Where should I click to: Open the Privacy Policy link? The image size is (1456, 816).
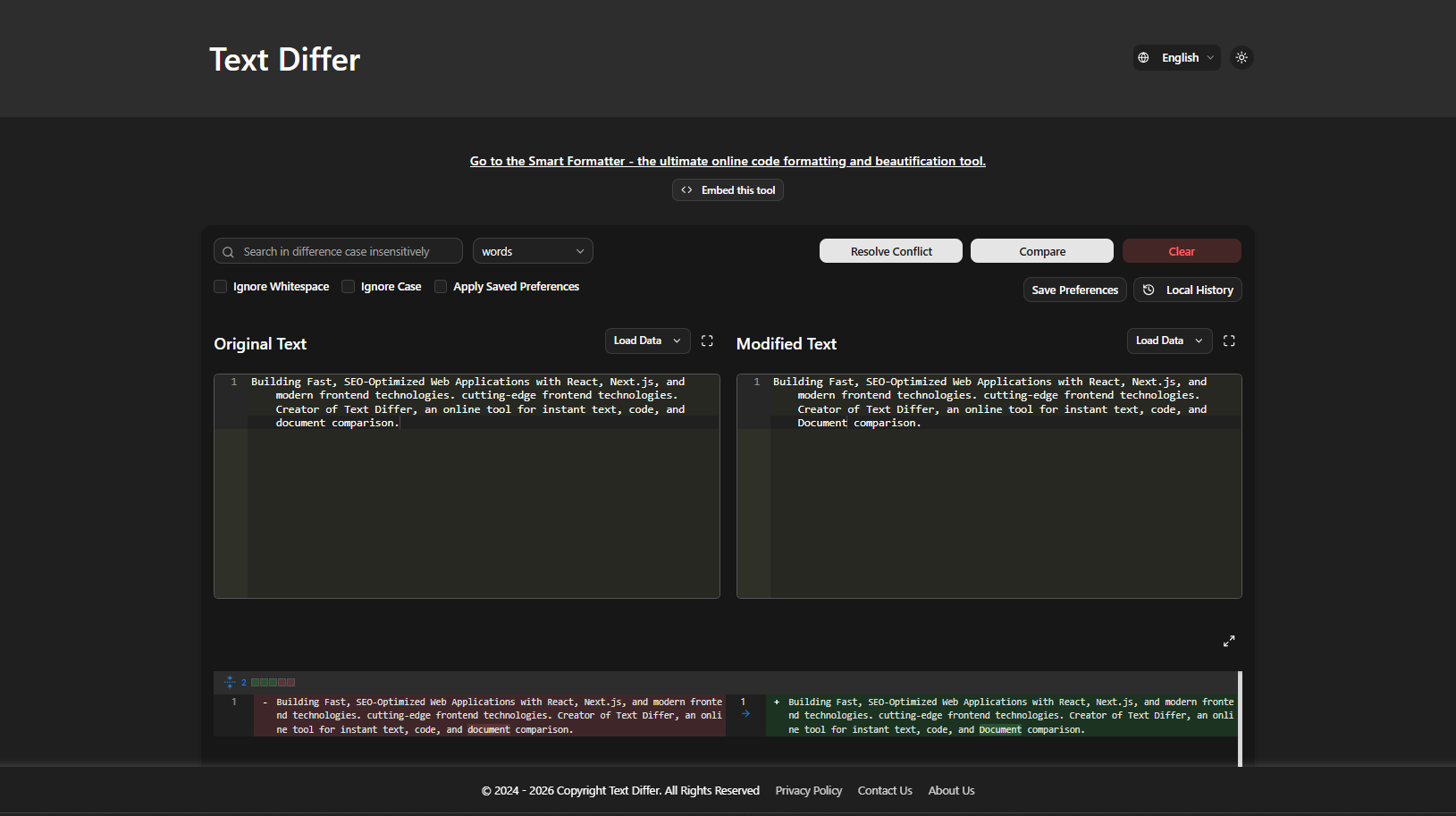809,790
